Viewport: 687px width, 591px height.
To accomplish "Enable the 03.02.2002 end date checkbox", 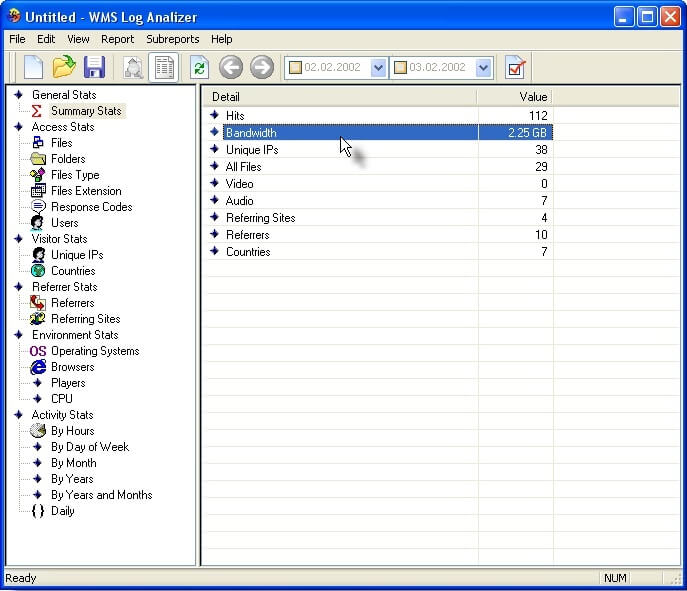I will coord(400,67).
